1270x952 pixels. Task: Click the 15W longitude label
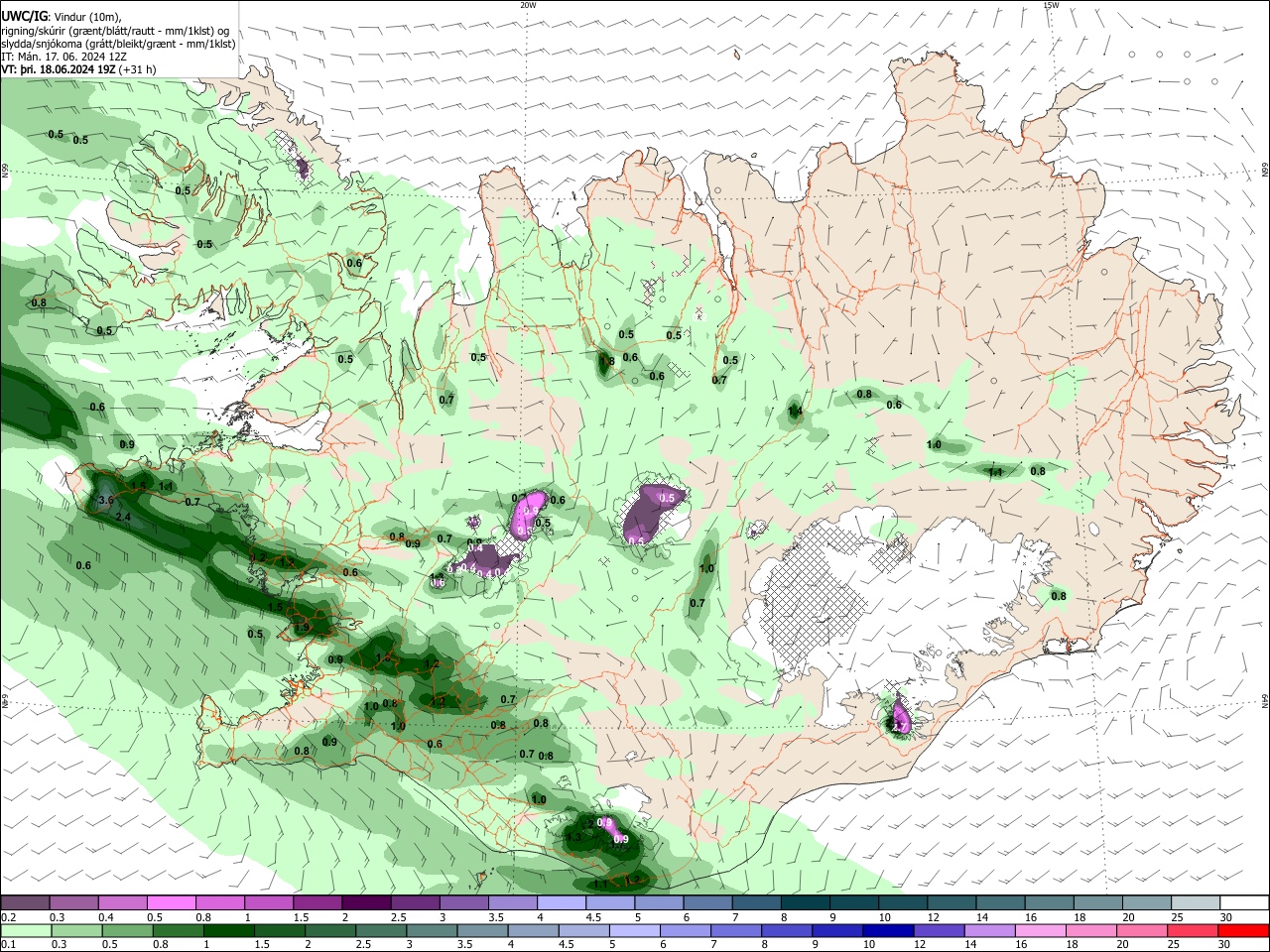[x=1051, y=5]
